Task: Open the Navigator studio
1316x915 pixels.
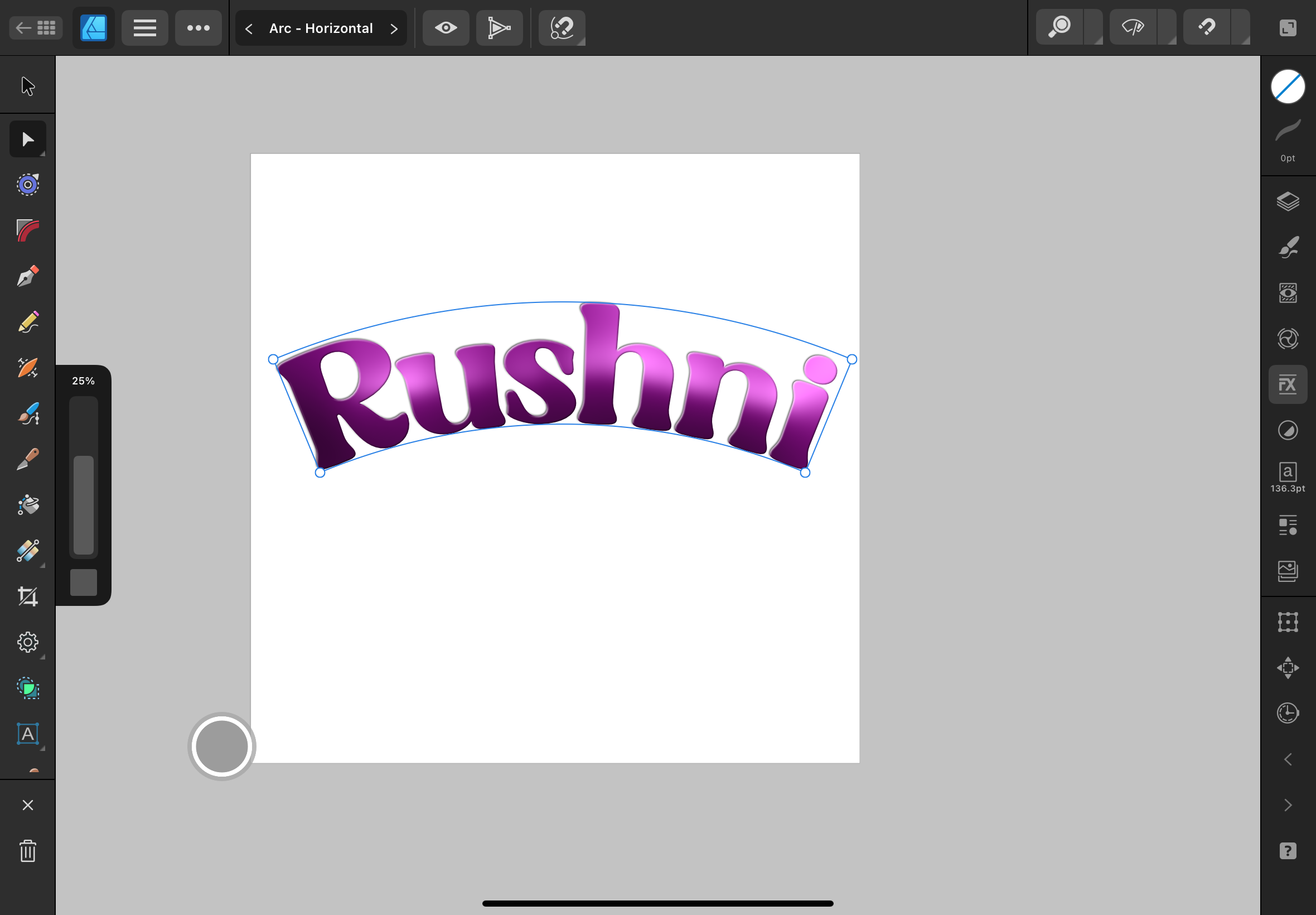Action: point(1288,668)
